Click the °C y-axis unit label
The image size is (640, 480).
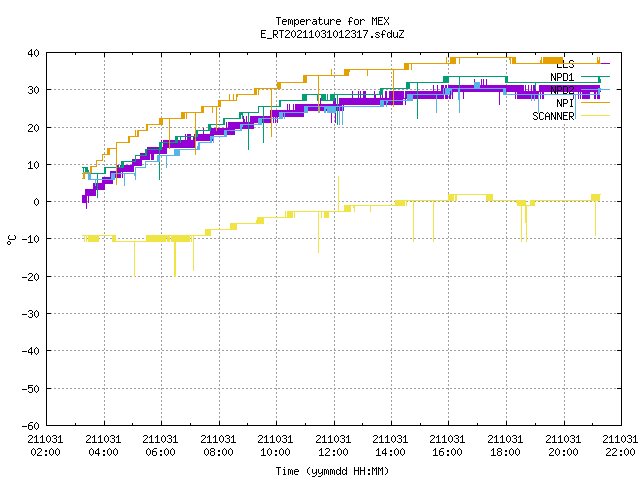pyautogui.click(x=12, y=240)
